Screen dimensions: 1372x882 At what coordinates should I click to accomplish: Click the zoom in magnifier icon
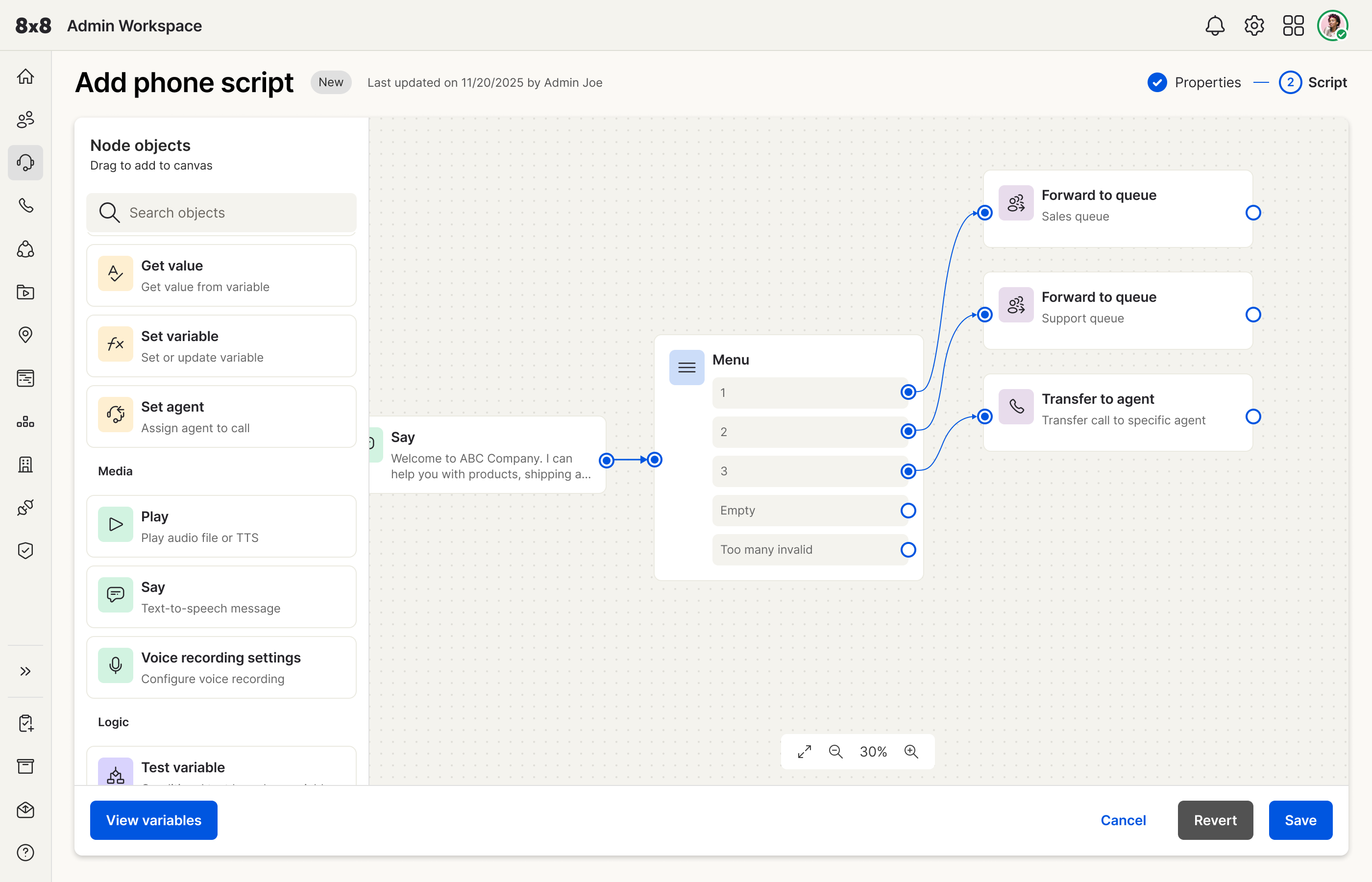click(911, 752)
